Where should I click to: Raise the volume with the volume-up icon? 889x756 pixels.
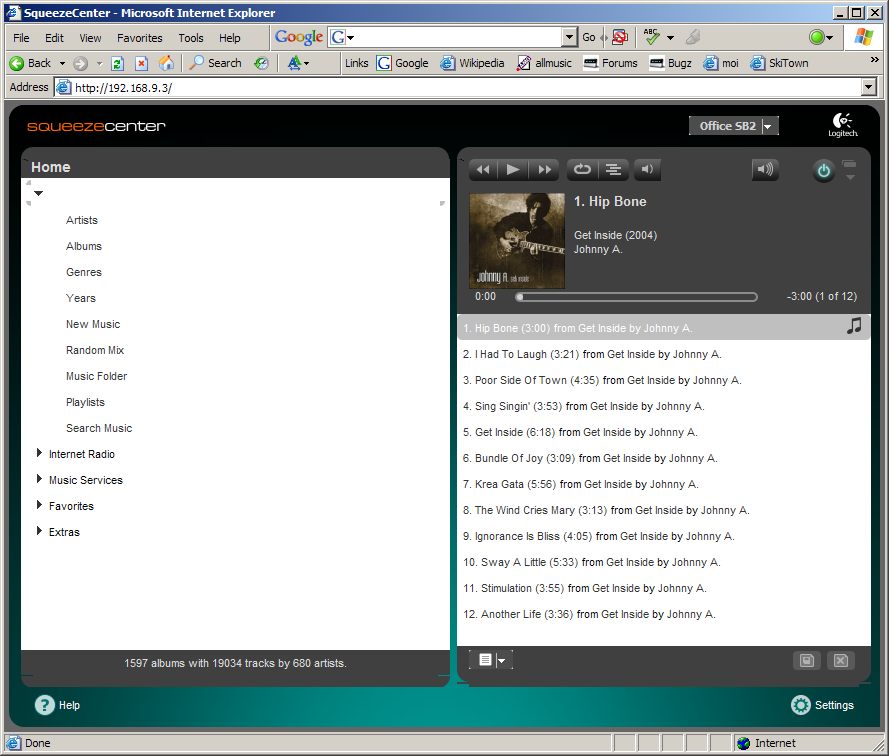(x=765, y=170)
